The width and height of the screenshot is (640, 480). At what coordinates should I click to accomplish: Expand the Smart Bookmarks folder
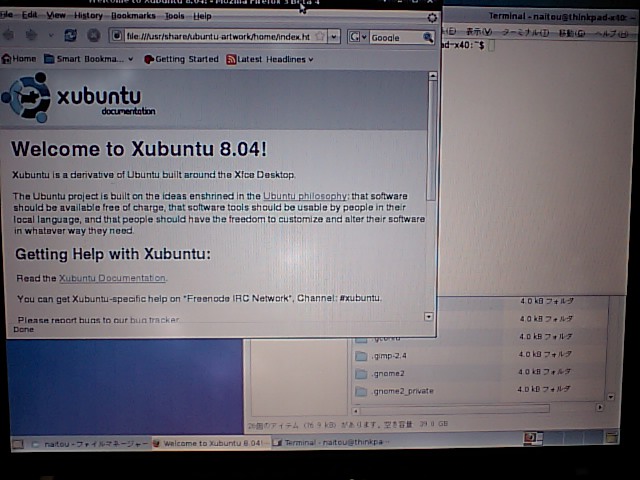(89, 59)
